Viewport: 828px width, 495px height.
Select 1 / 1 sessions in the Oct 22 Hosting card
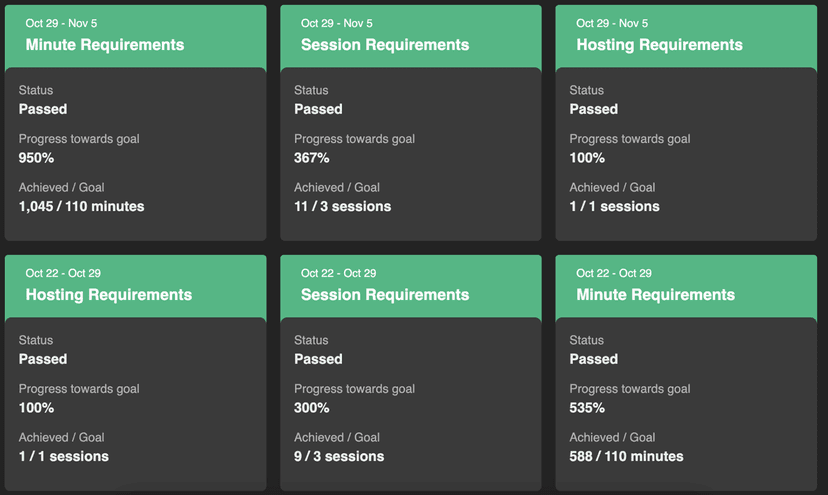(63, 457)
